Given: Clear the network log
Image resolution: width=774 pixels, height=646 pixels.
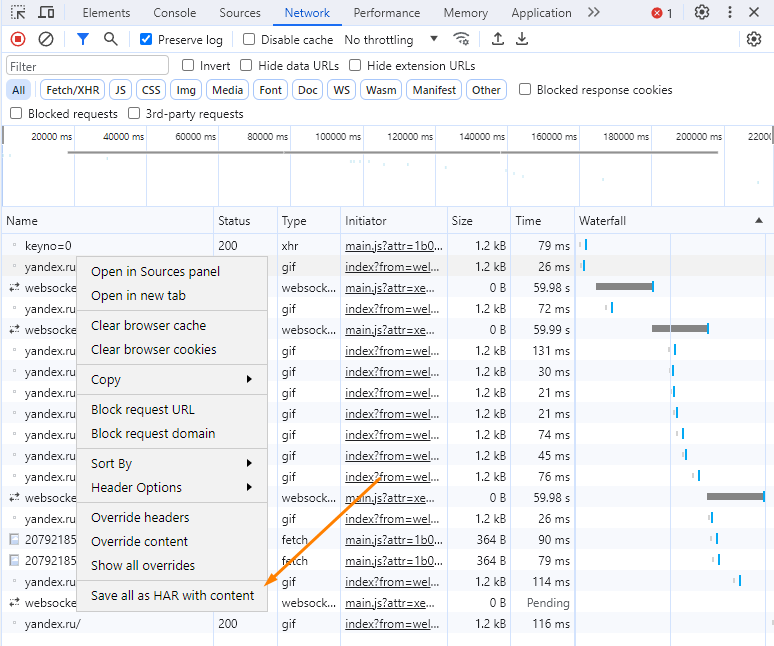Looking at the screenshot, I should point(46,39).
